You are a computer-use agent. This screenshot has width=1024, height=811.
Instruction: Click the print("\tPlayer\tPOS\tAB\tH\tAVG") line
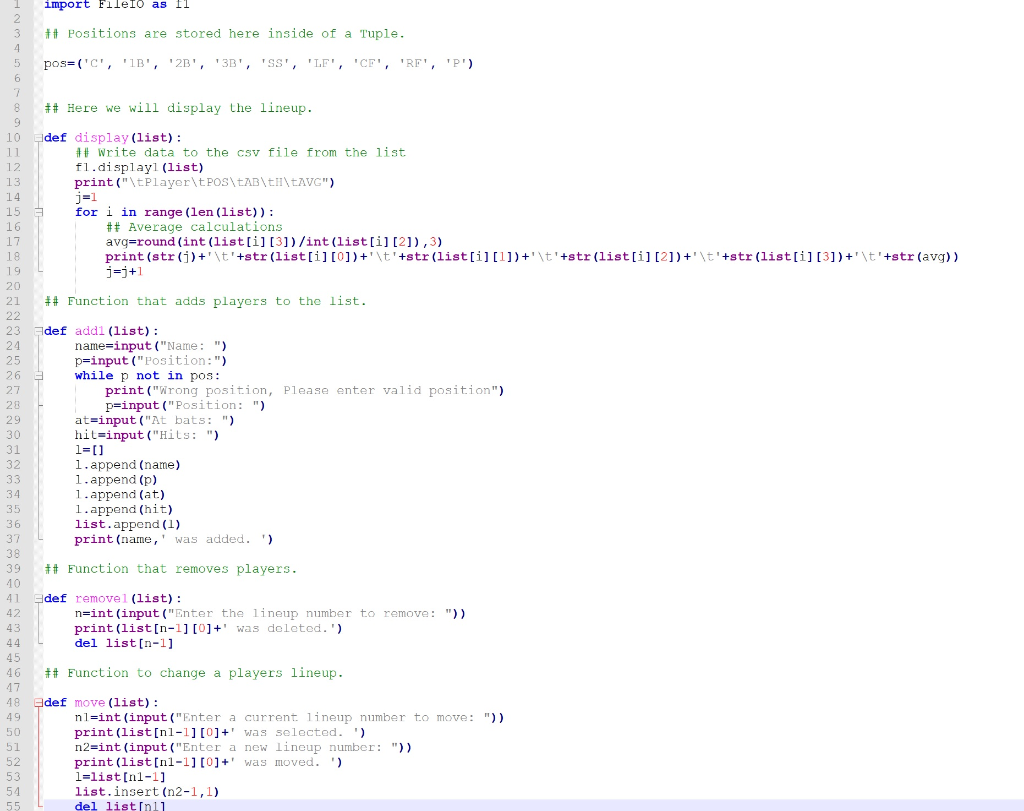pos(204,183)
